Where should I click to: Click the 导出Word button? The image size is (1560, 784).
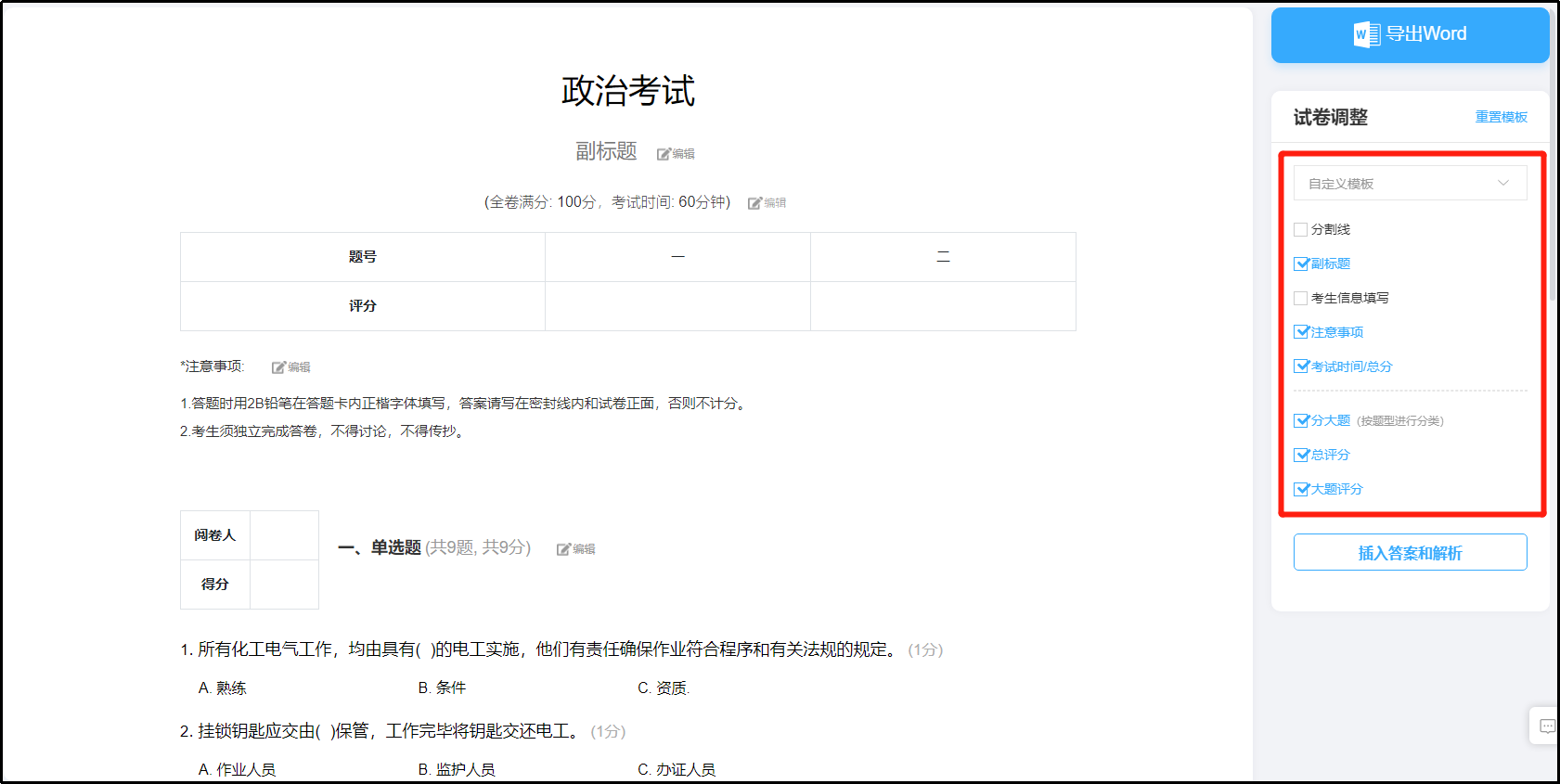1410,35
